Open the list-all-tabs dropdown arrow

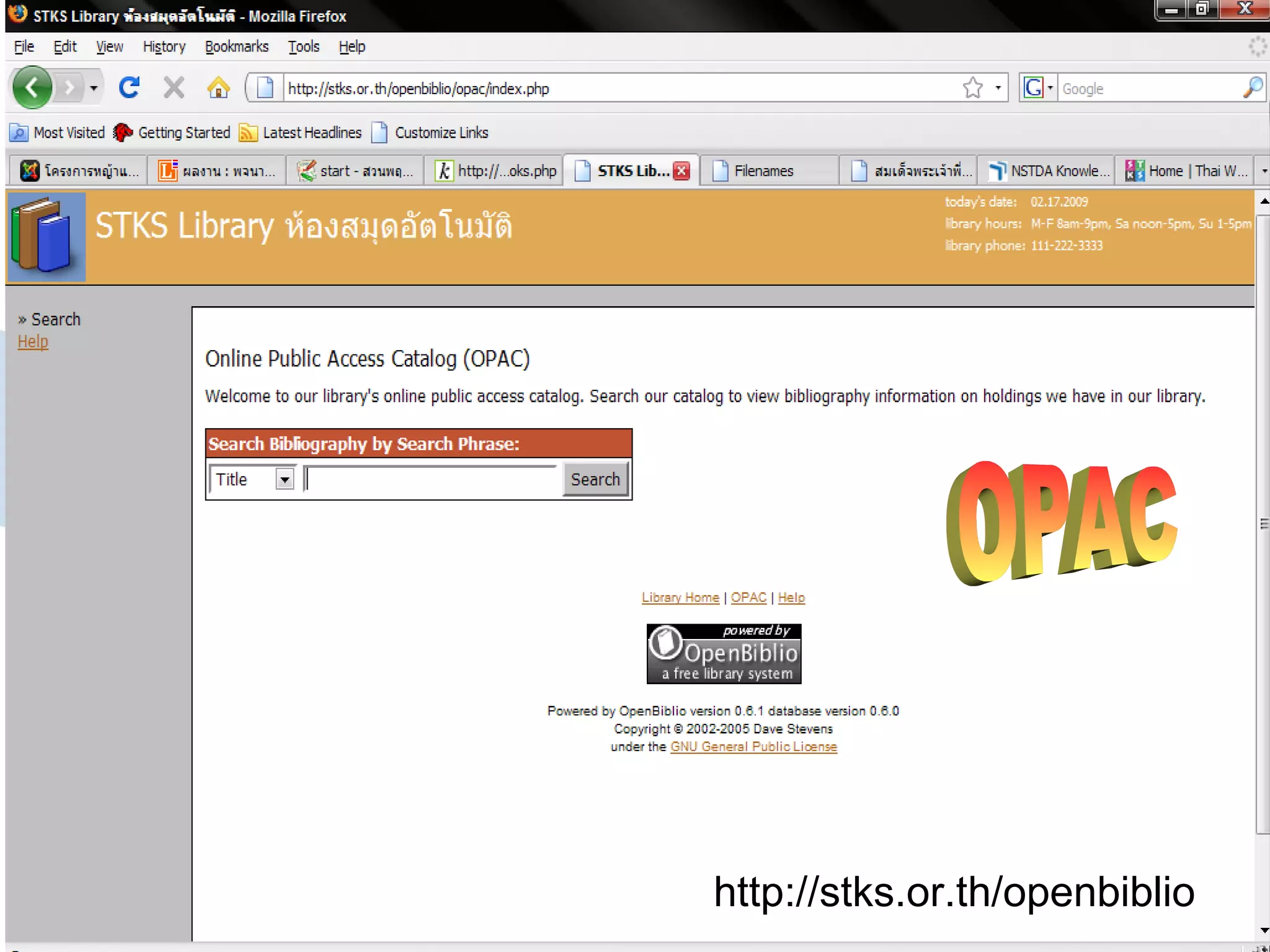[x=1263, y=170]
